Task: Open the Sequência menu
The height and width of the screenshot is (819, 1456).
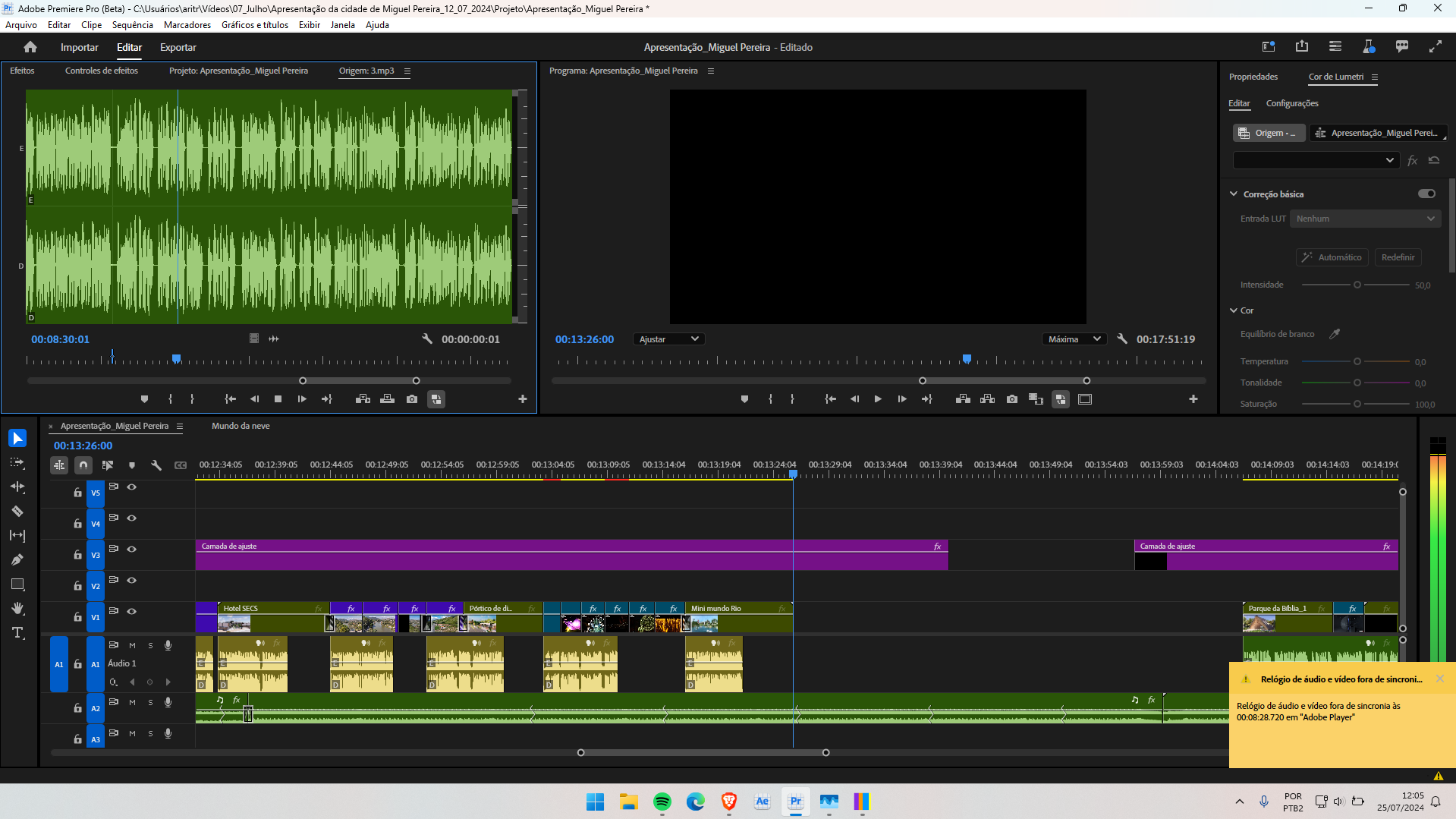Action: point(133,24)
